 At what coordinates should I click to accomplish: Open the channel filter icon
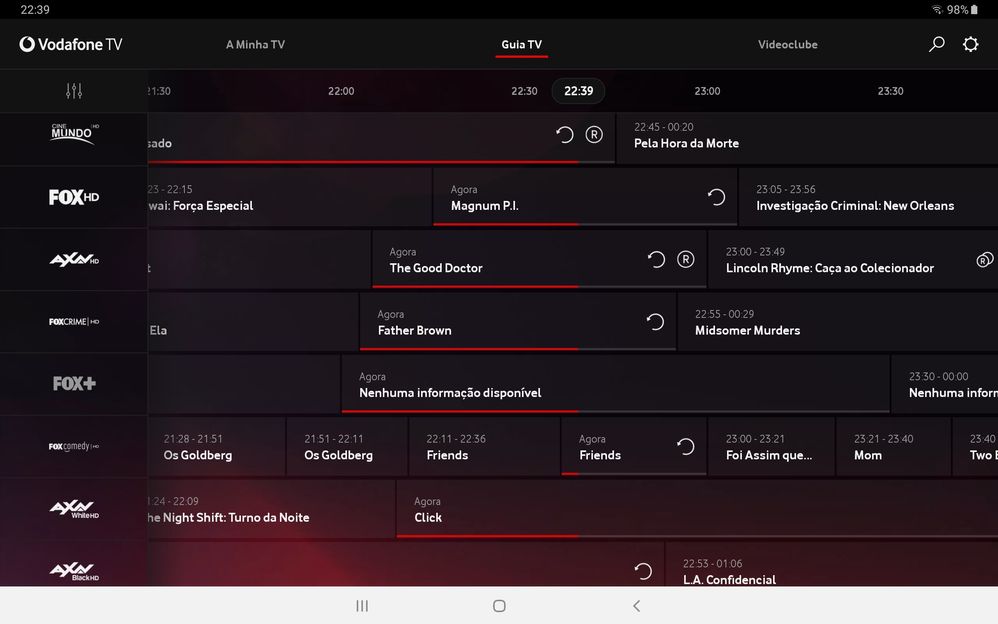click(x=73, y=90)
